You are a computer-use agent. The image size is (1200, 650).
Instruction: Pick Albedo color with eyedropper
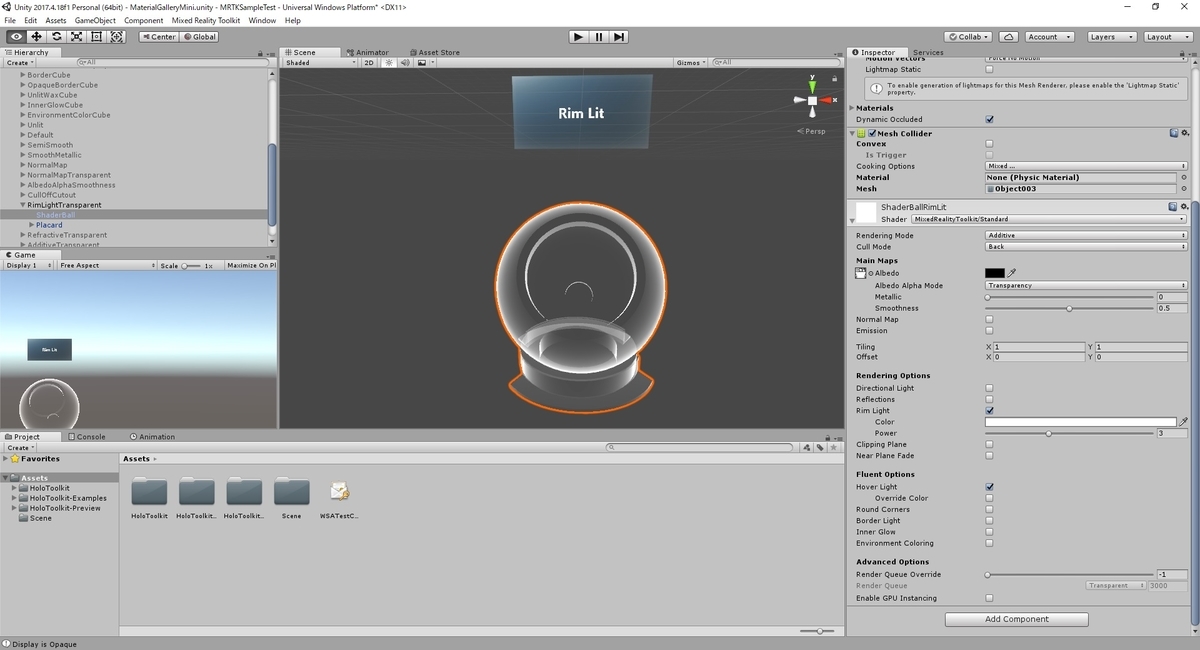click(x=1011, y=273)
